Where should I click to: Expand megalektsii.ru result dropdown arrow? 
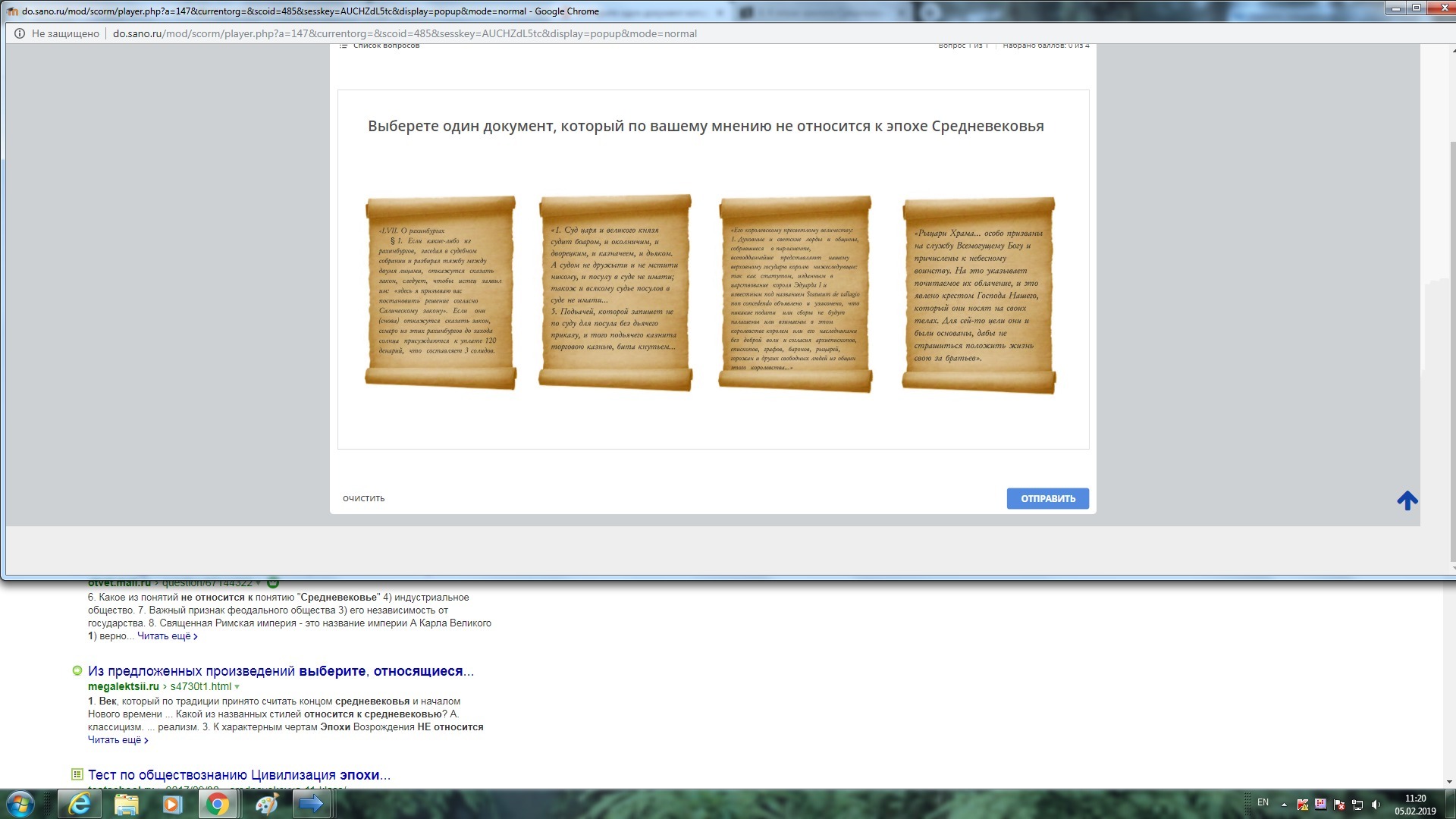pyautogui.click(x=237, y=687)
